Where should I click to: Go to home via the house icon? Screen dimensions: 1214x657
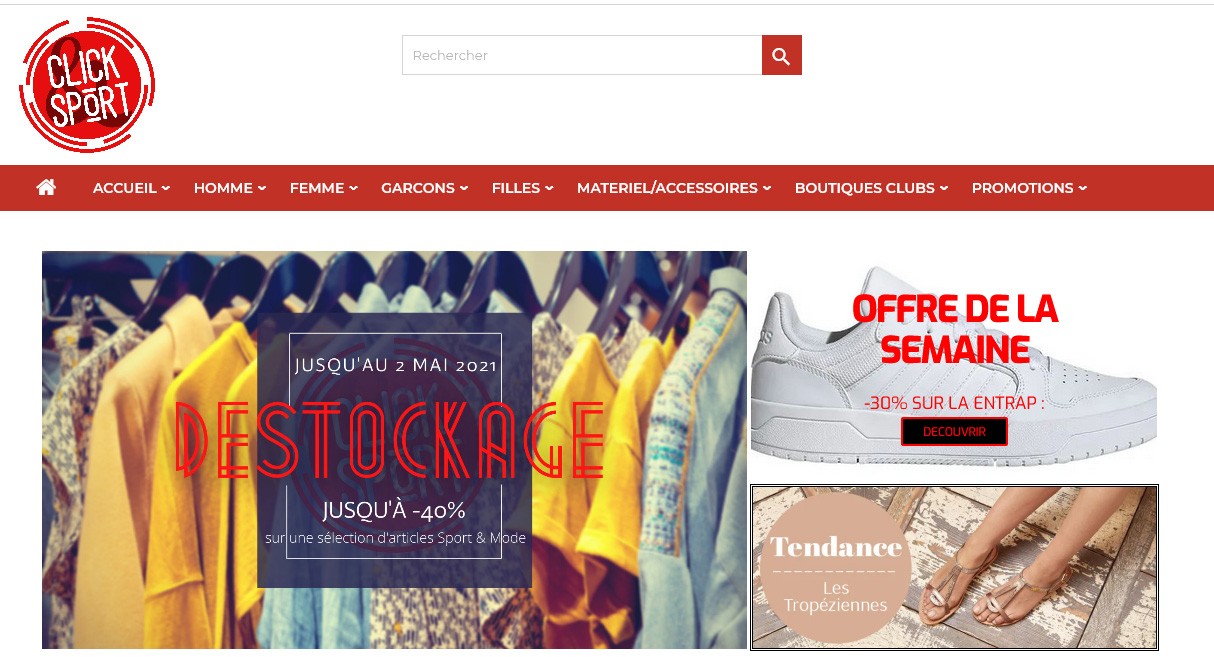[46, 187]
